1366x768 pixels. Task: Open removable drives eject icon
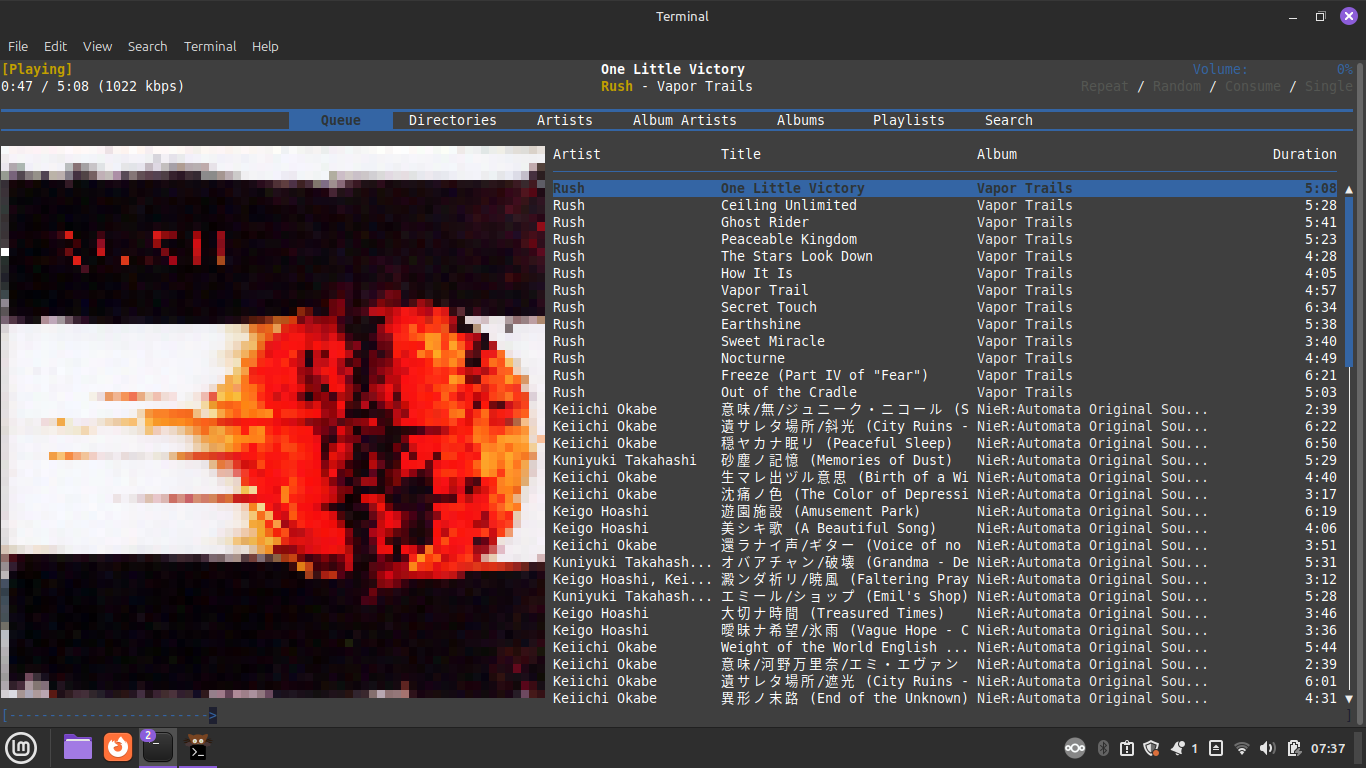tap(1216, 748)
